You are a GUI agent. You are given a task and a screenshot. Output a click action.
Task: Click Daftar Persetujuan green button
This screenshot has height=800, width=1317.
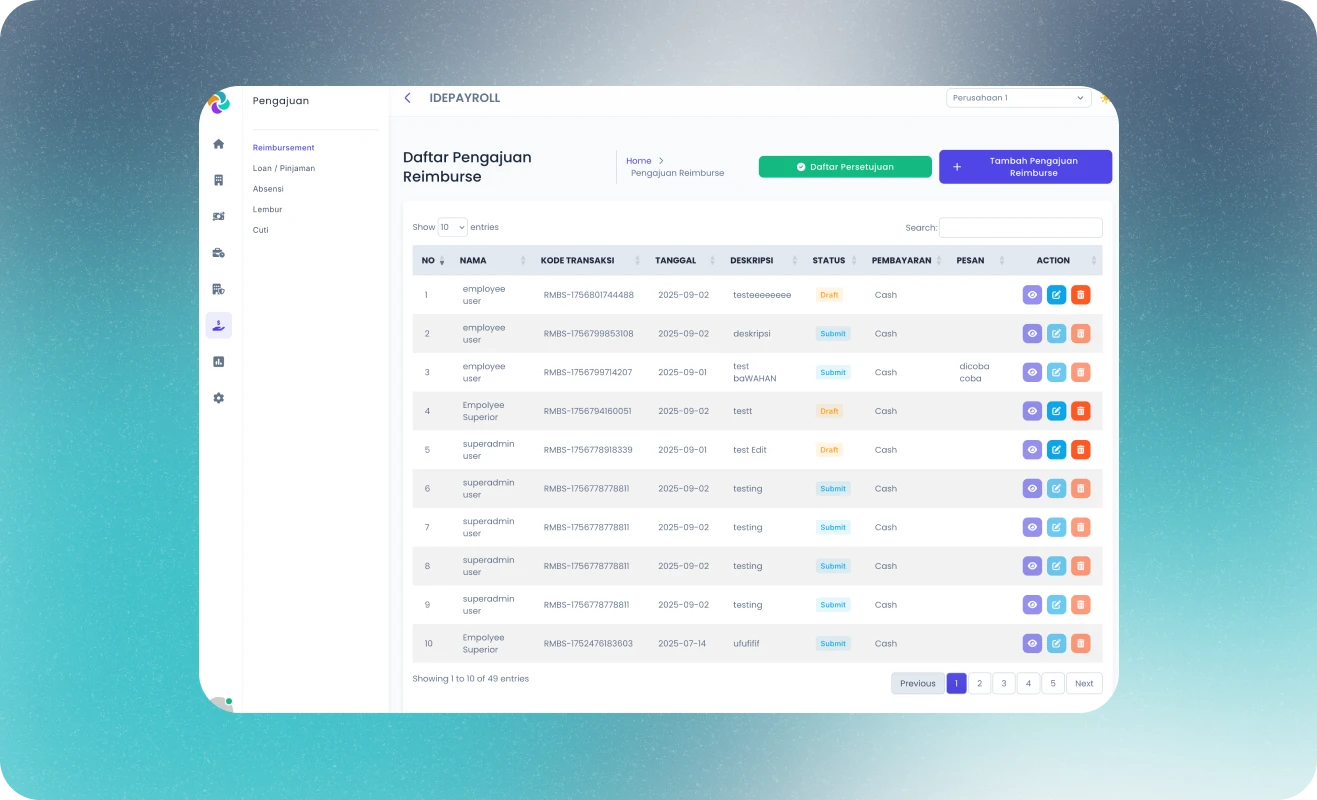tap(845, 167)
